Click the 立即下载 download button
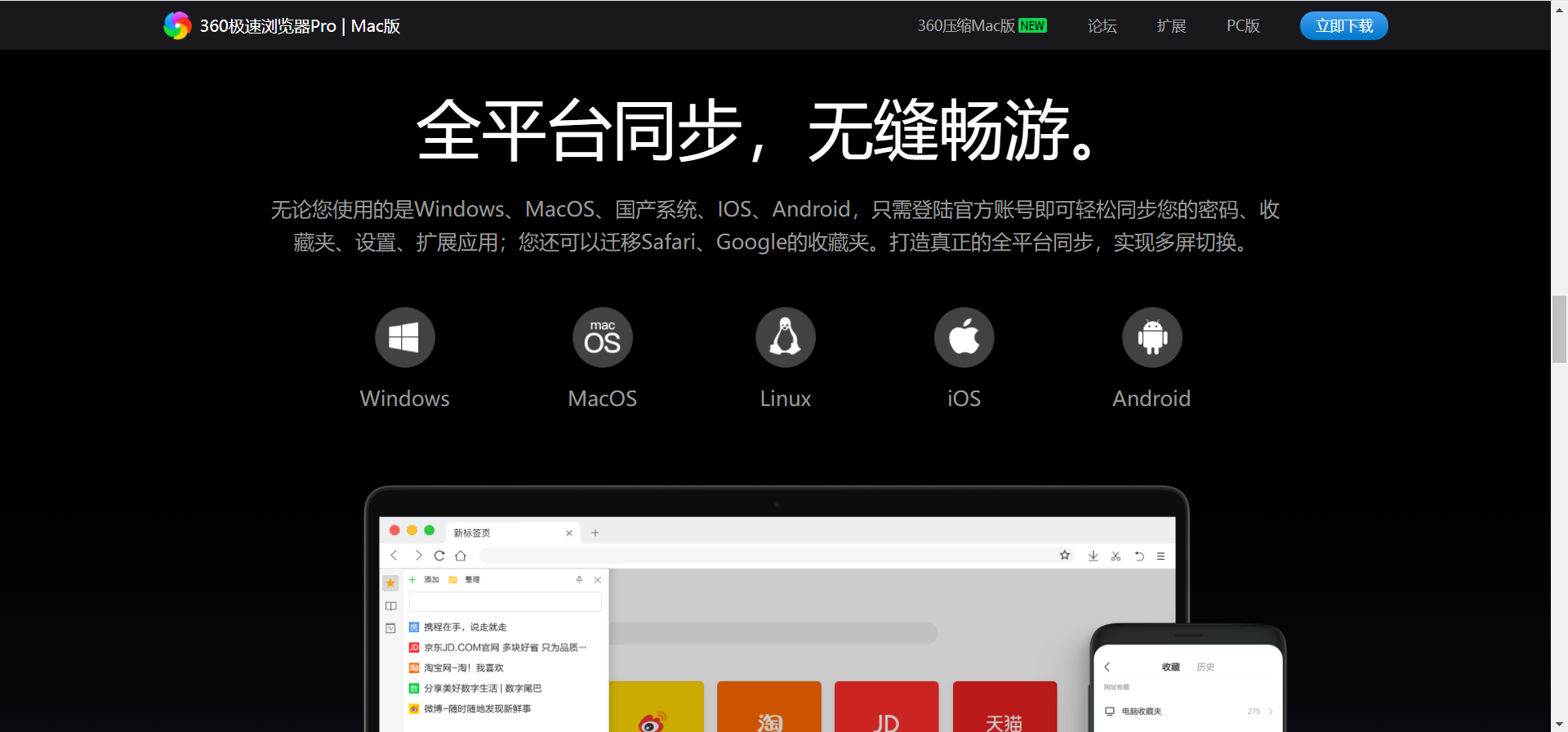This screenshot has width=1568, height=732. point(1343,26)
